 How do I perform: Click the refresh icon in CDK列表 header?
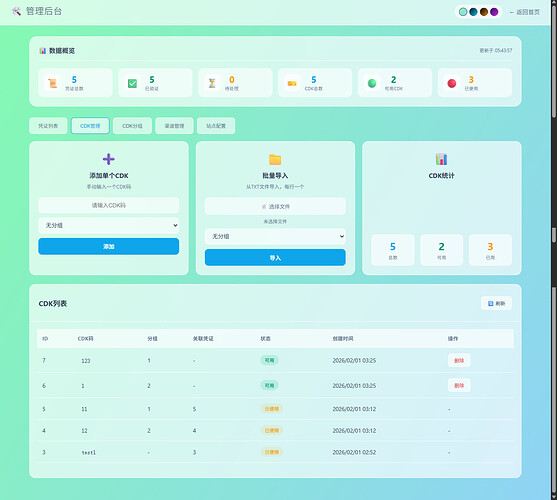pos(491,304)
